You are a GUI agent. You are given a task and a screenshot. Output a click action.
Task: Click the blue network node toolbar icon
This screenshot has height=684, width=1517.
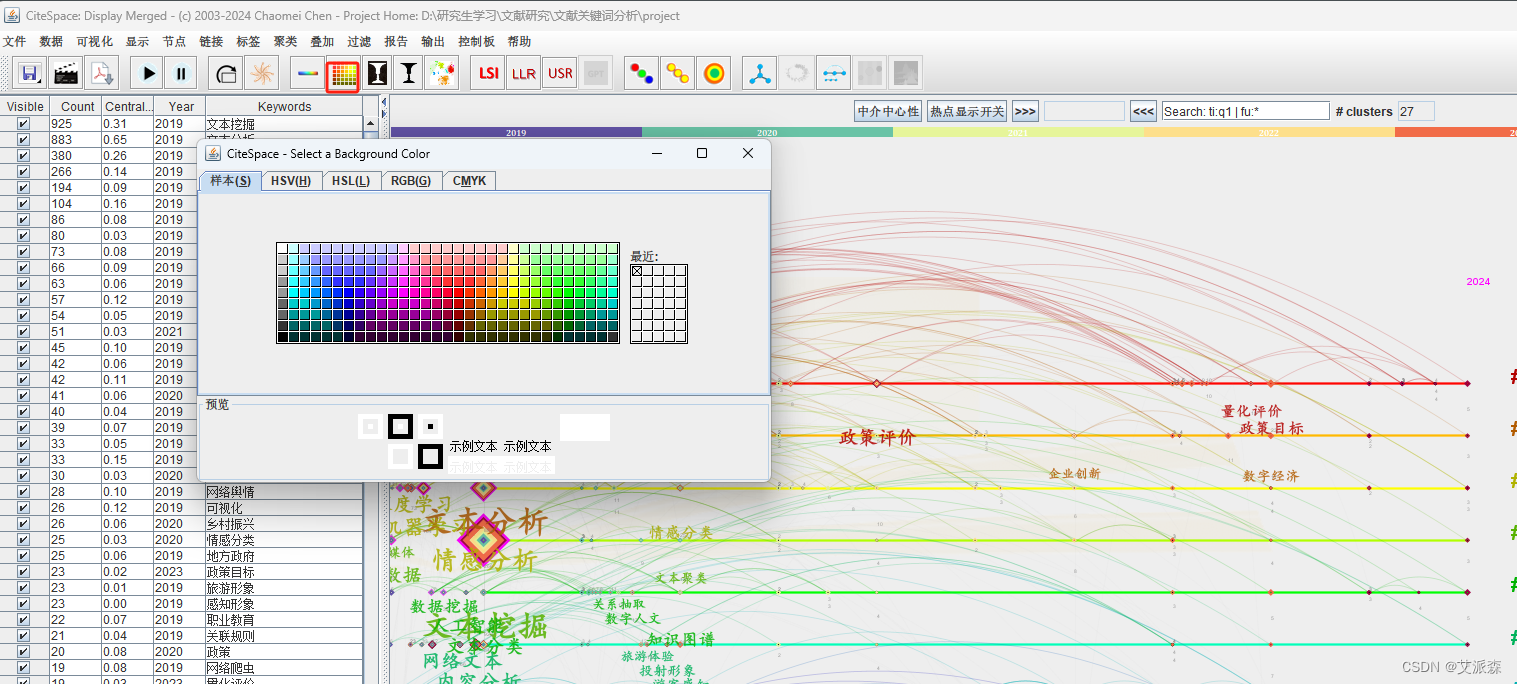pyautogui.click(x=760, y=73)
